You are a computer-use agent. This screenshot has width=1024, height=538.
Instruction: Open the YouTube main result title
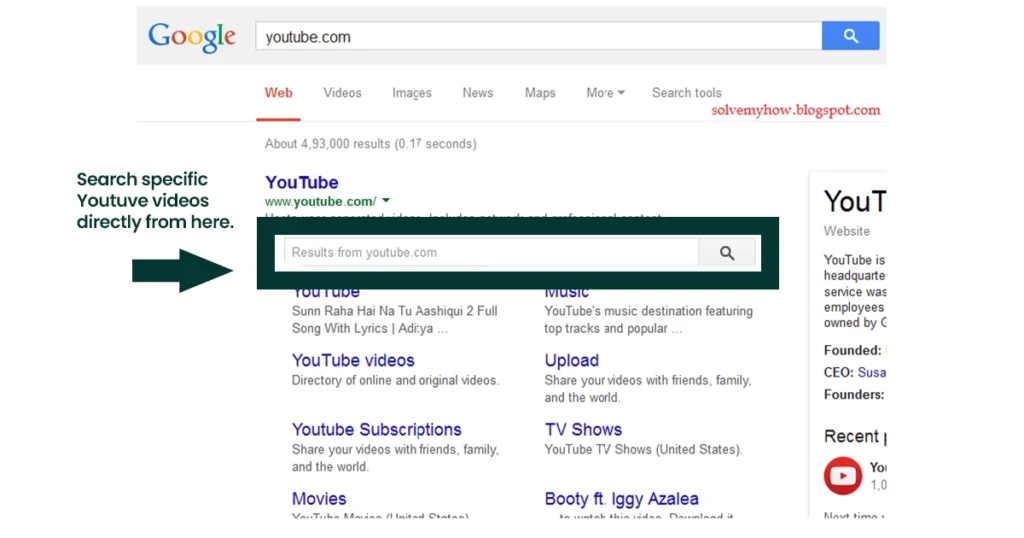click(301, 182)
